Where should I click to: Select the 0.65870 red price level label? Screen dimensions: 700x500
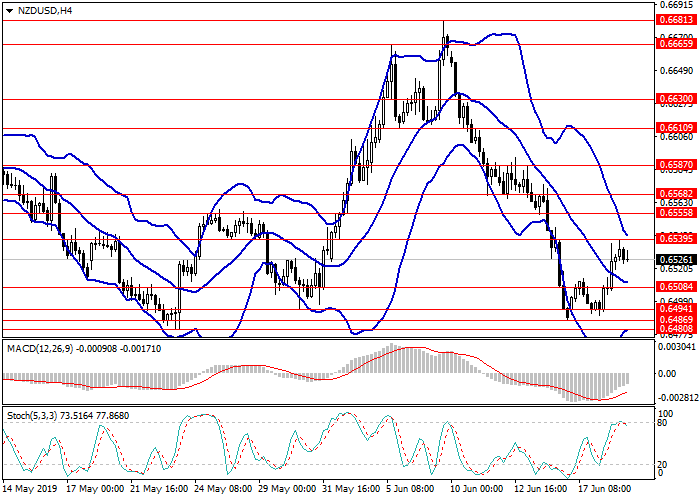coord(676,165)
